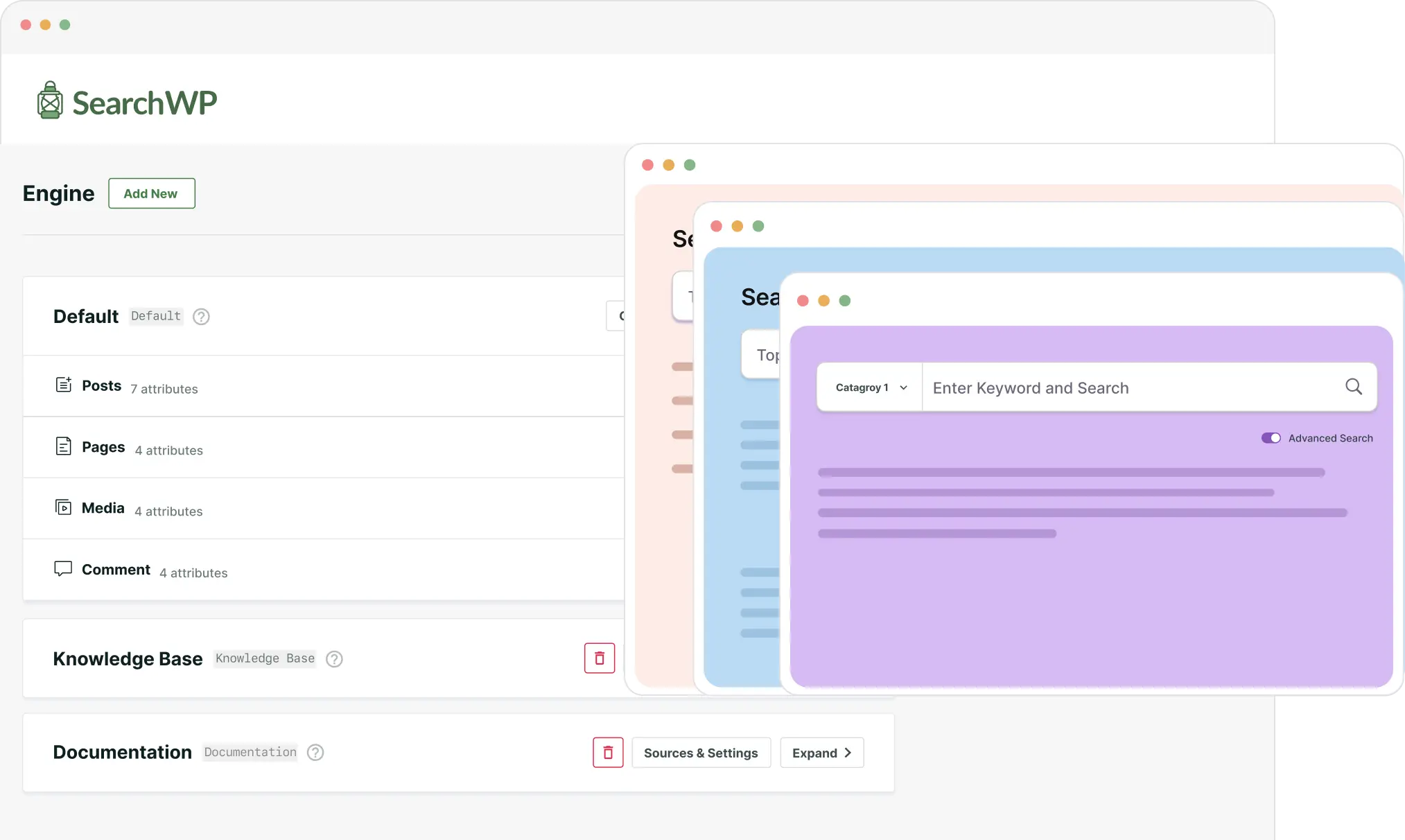Open the Posts source row

point(102,385)
